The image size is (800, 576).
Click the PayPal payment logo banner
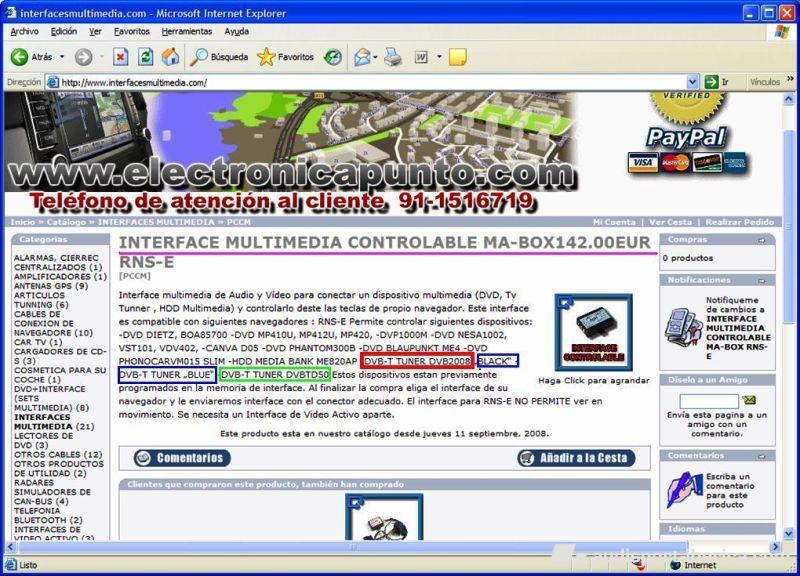coord(687,136)
